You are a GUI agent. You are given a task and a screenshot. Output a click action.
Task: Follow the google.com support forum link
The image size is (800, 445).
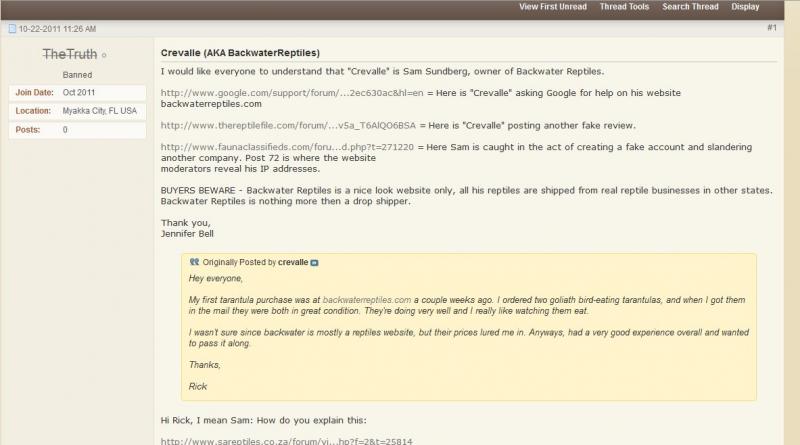pyautogui.click(x=292, y=93)
